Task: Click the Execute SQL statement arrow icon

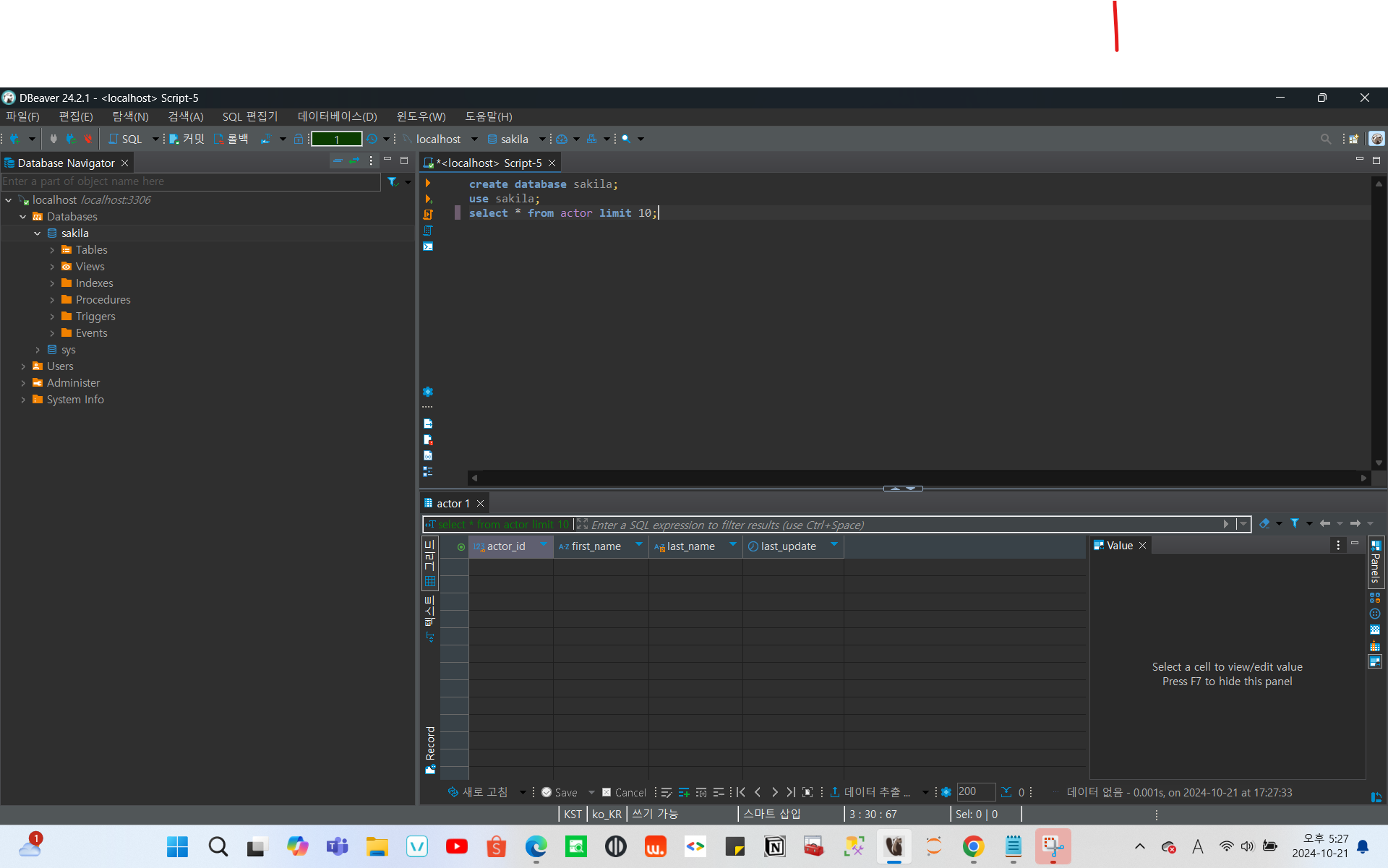Action: [428, 184]
